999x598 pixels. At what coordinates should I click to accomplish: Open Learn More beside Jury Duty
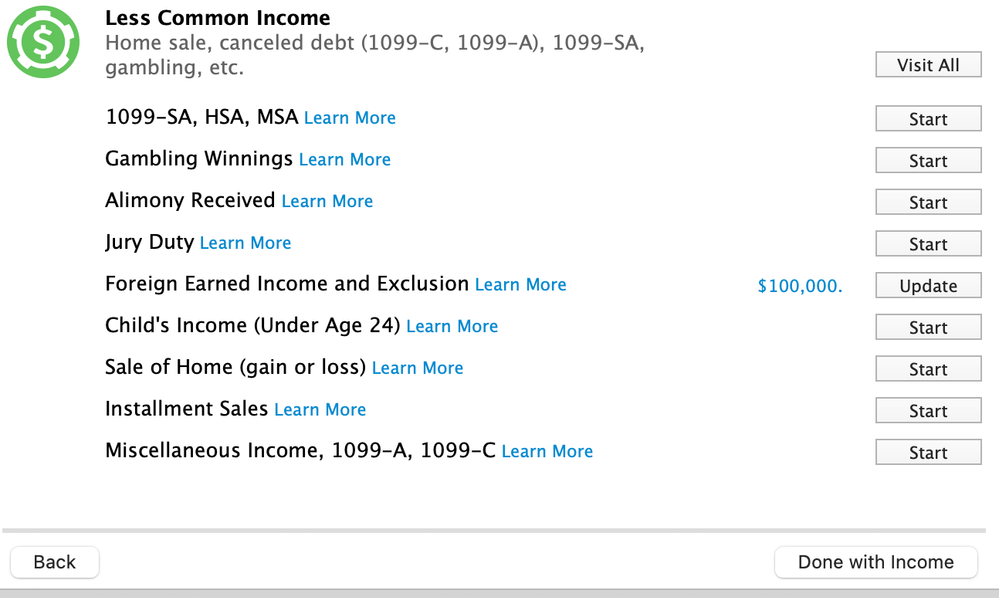[245, 243]
